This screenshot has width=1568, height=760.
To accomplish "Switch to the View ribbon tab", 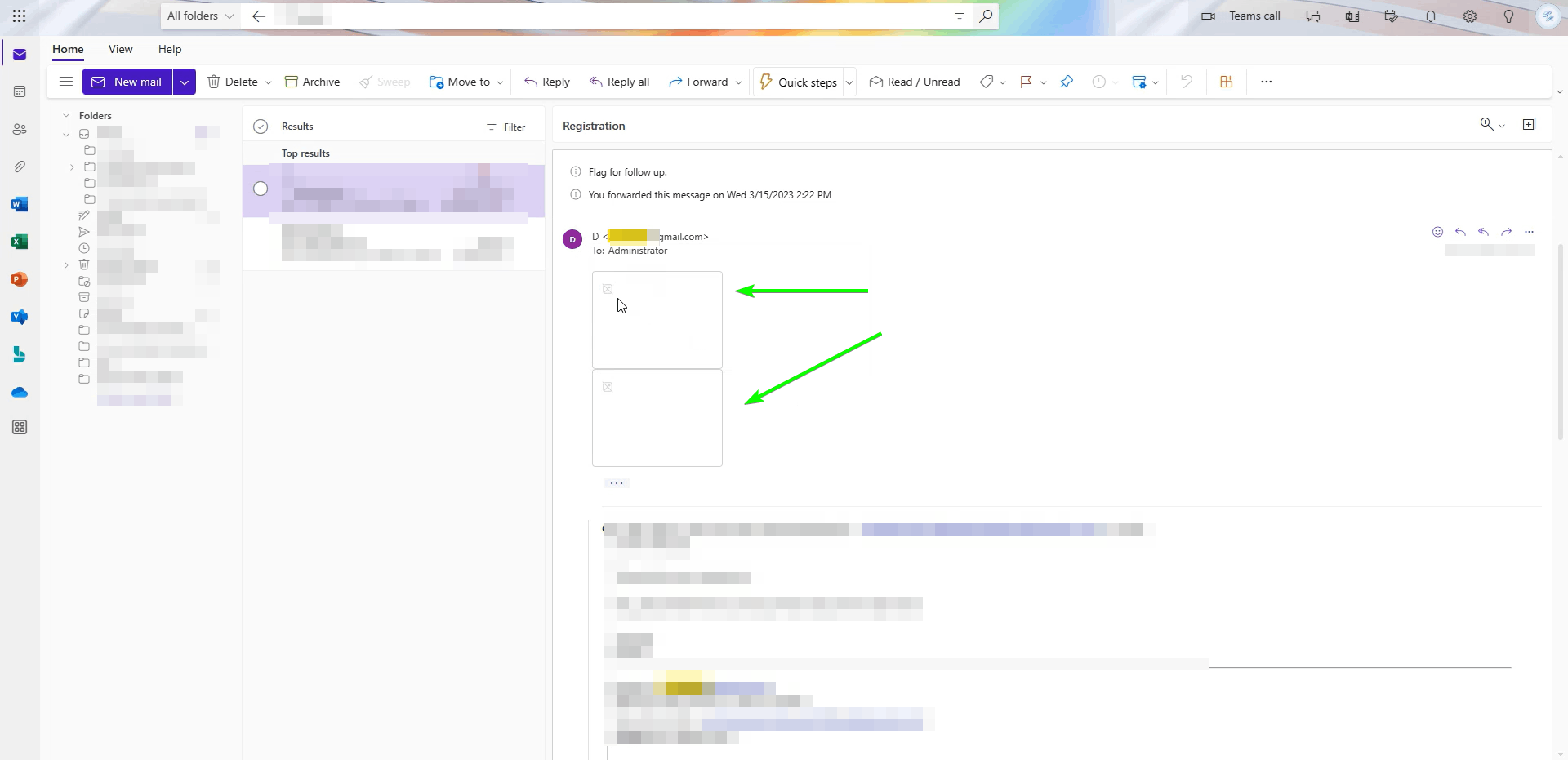I will tap(120, 49).
